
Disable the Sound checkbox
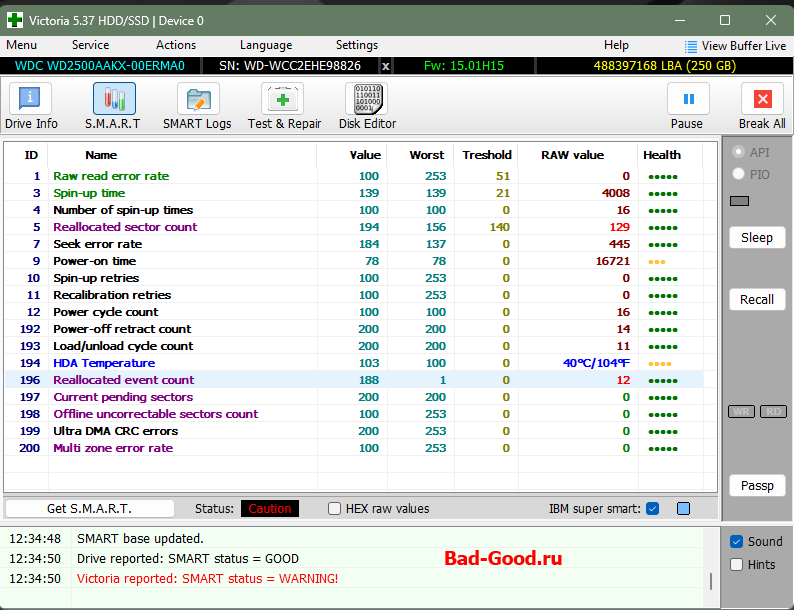click(737, 542)
